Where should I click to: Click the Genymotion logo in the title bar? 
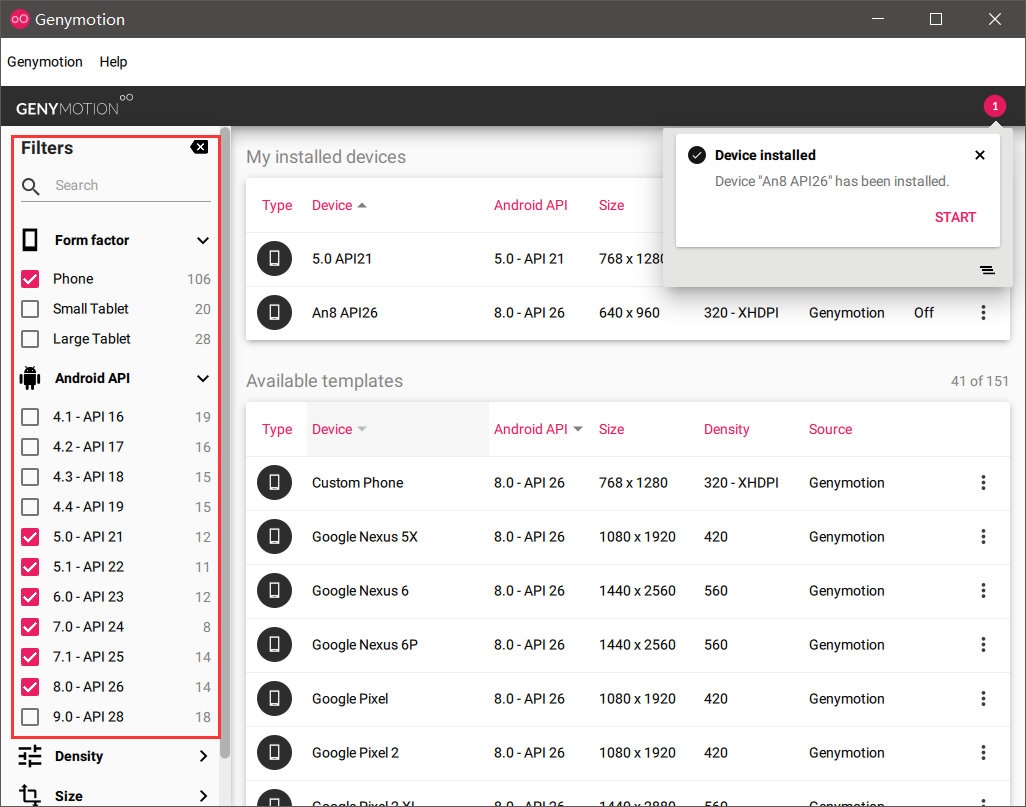click(20, 19)
